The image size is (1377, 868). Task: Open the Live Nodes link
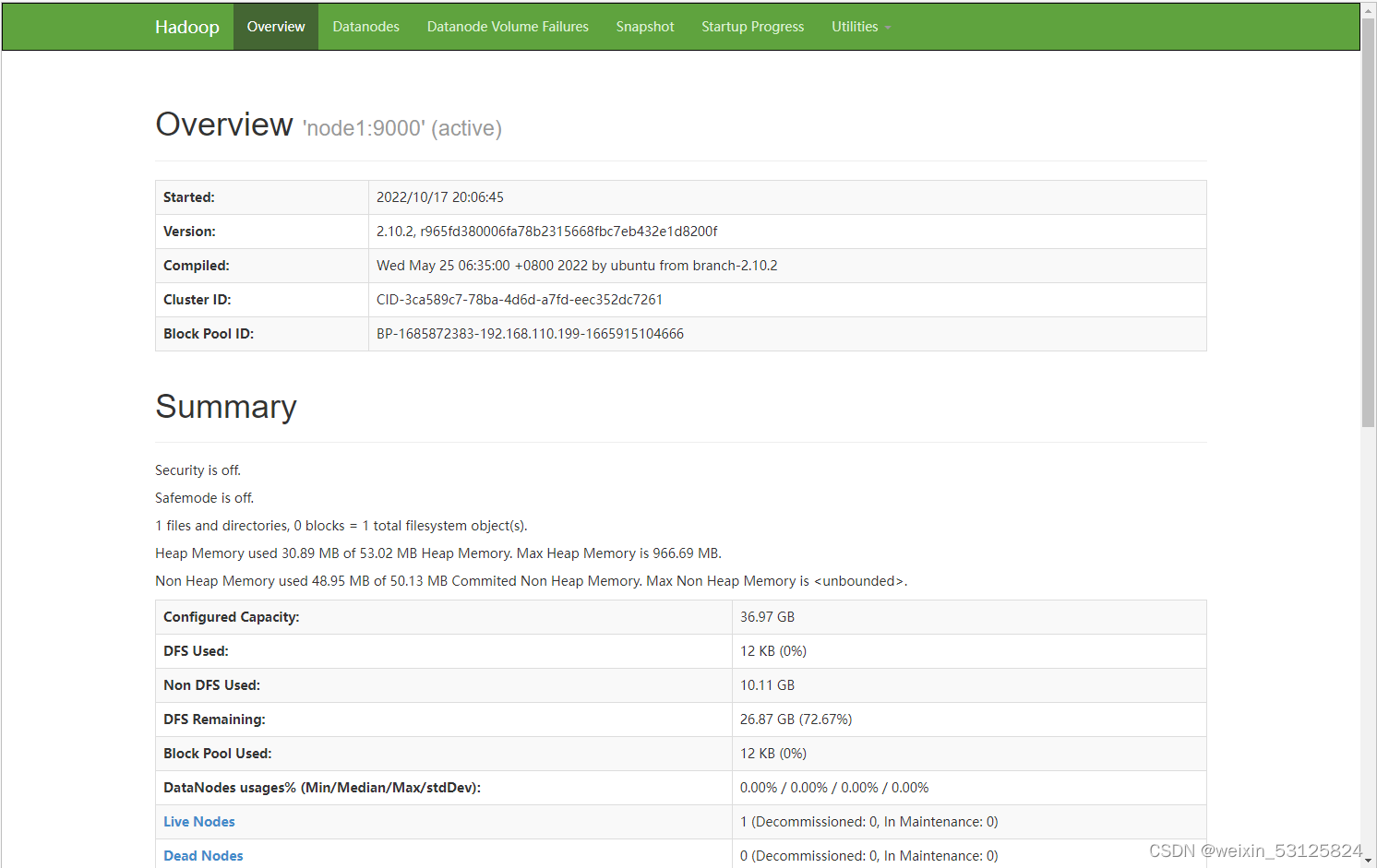pos(198,821)
